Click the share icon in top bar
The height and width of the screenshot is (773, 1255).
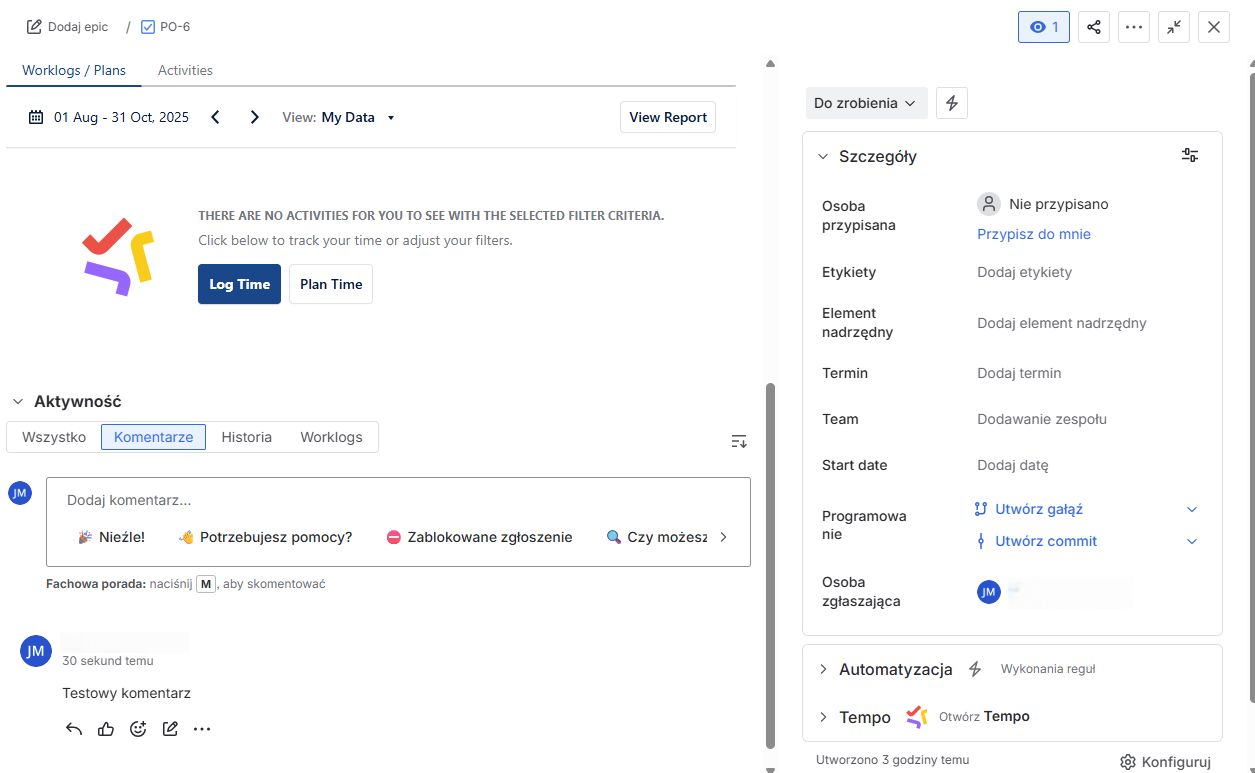(1094, 27)
